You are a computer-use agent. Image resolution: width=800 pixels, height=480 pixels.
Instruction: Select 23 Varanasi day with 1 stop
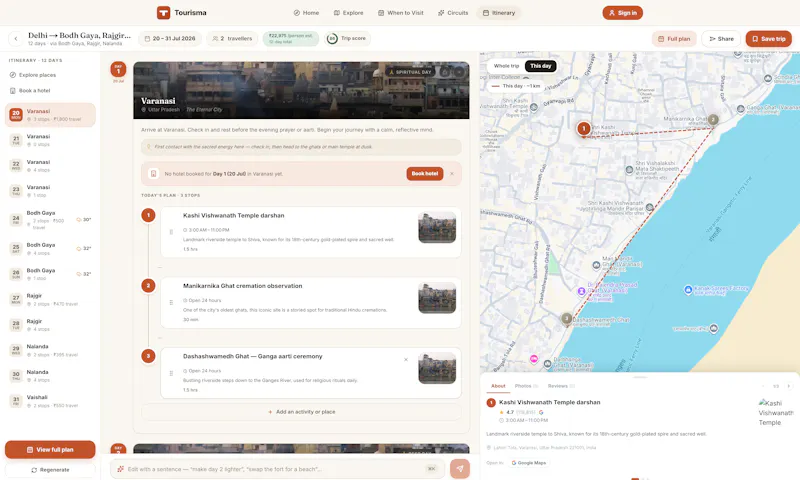tap(50, 191)
